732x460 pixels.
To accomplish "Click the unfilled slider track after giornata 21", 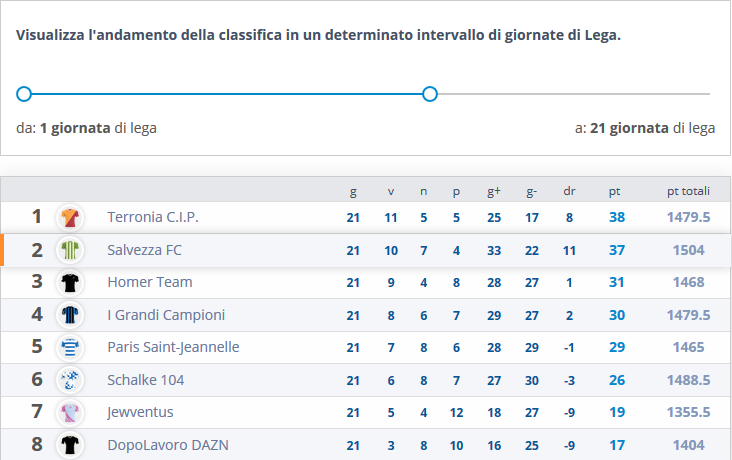I will click(570, 94).
